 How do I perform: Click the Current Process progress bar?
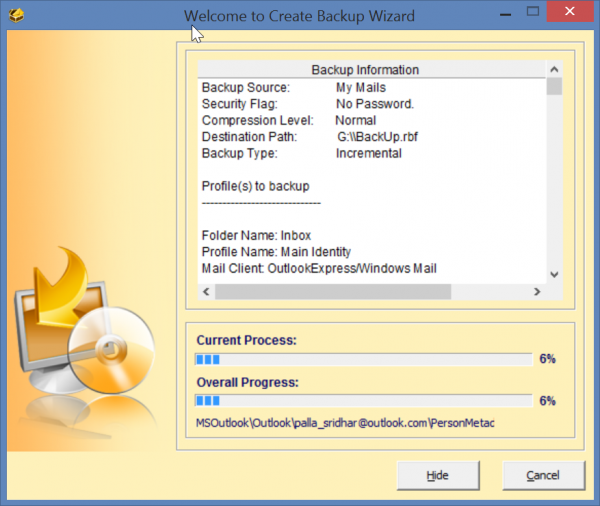[x=363, y=359]
